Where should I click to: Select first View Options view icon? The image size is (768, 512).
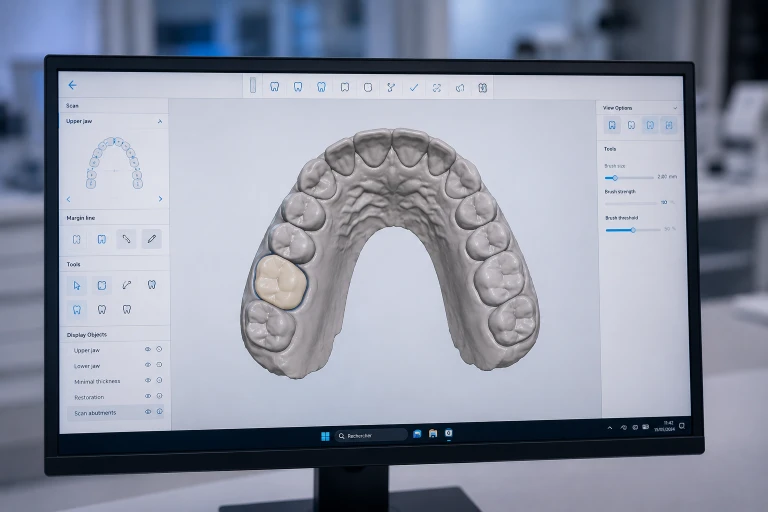tap(612, 125)
